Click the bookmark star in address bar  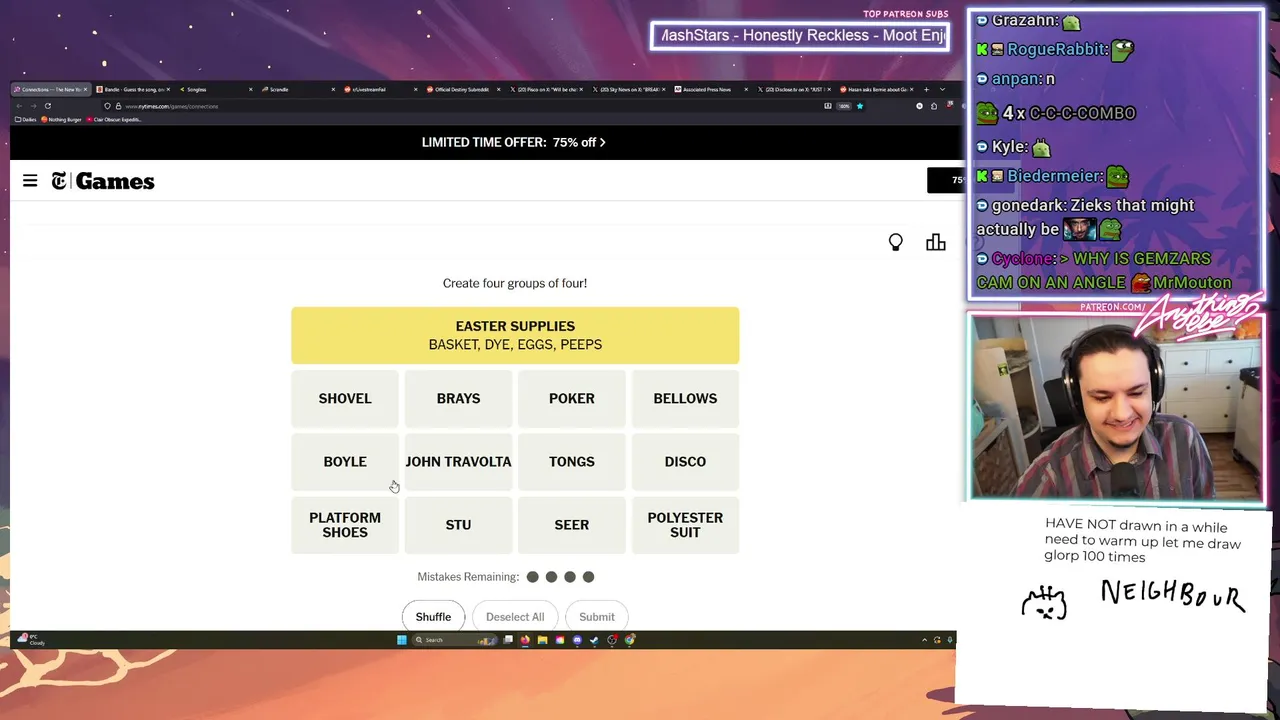pyautogui.click(x=860, y=106)
